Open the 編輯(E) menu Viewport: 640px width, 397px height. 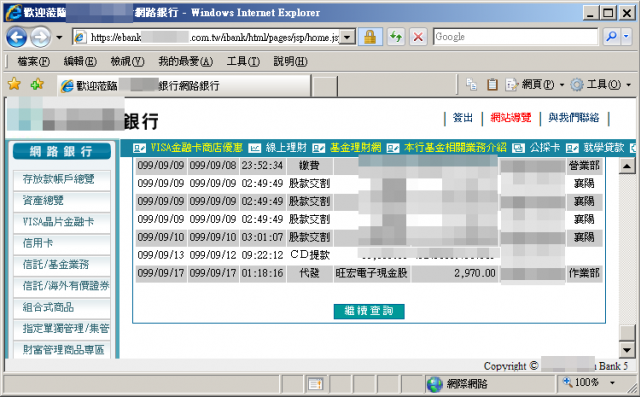point(80,62)
